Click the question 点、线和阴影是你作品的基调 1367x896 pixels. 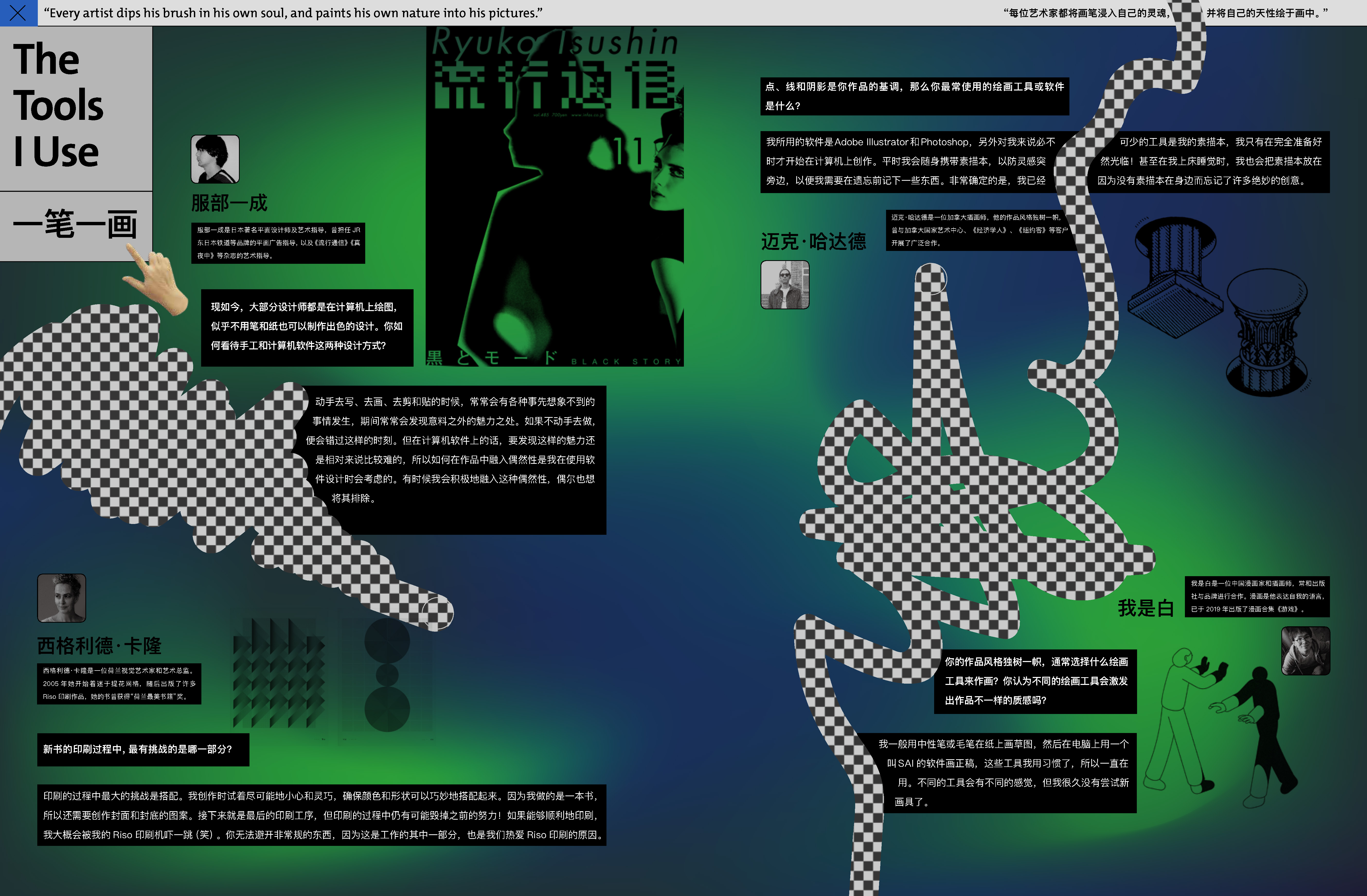pyautogui.click(x=914, y=96)
